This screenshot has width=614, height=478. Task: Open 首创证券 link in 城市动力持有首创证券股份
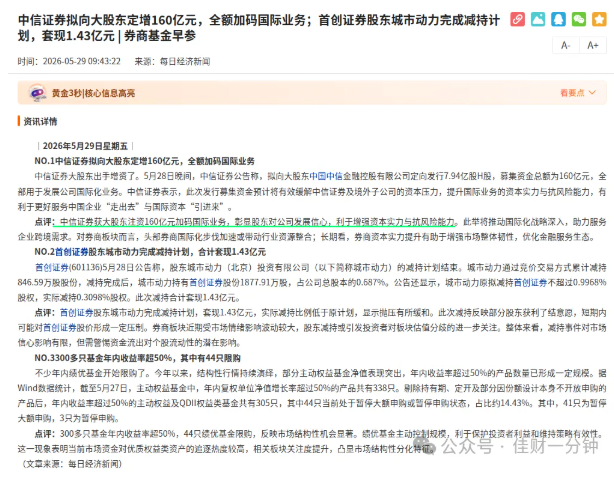click(206, 282)
